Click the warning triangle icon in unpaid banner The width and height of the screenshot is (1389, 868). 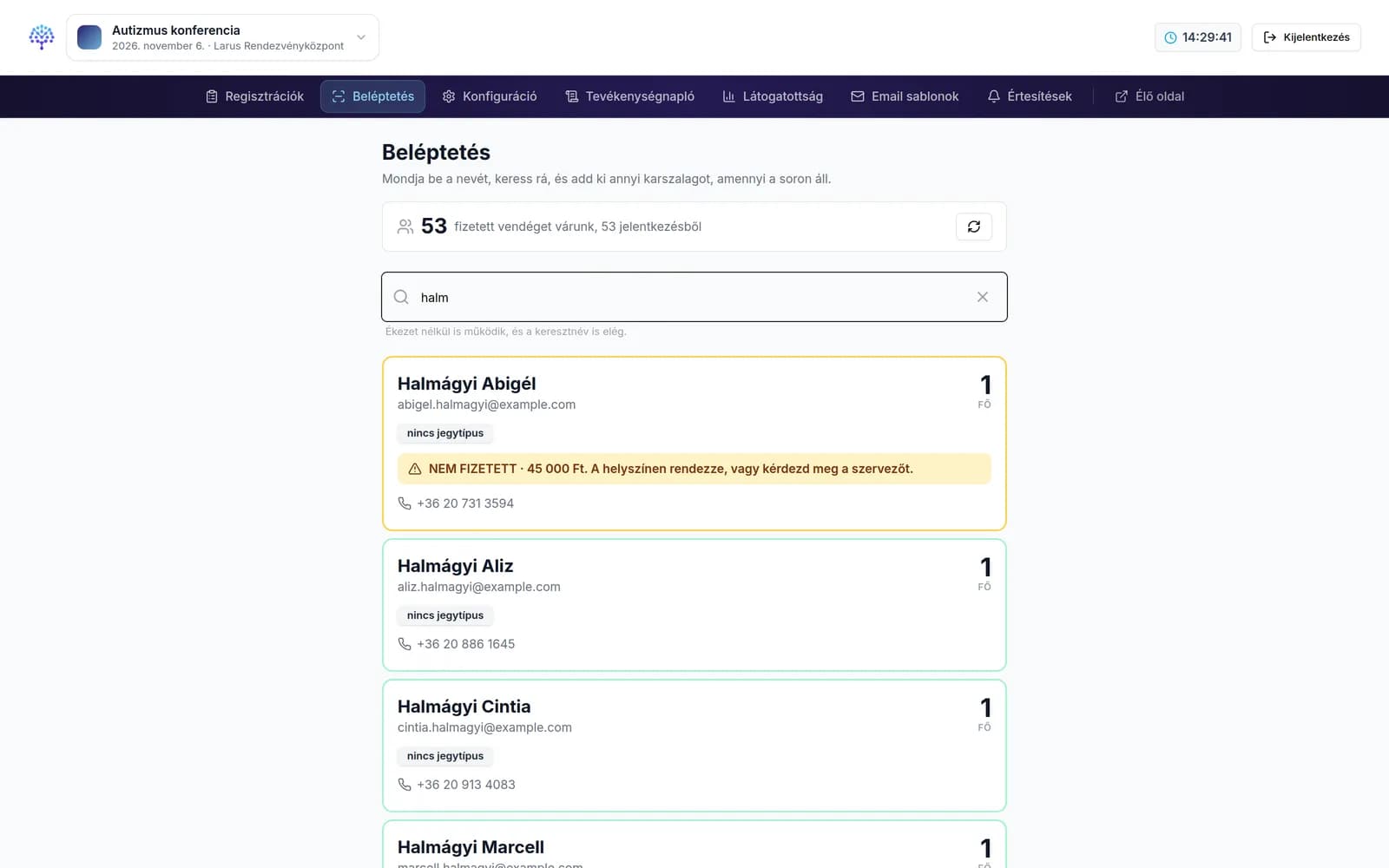click(415, 469)
